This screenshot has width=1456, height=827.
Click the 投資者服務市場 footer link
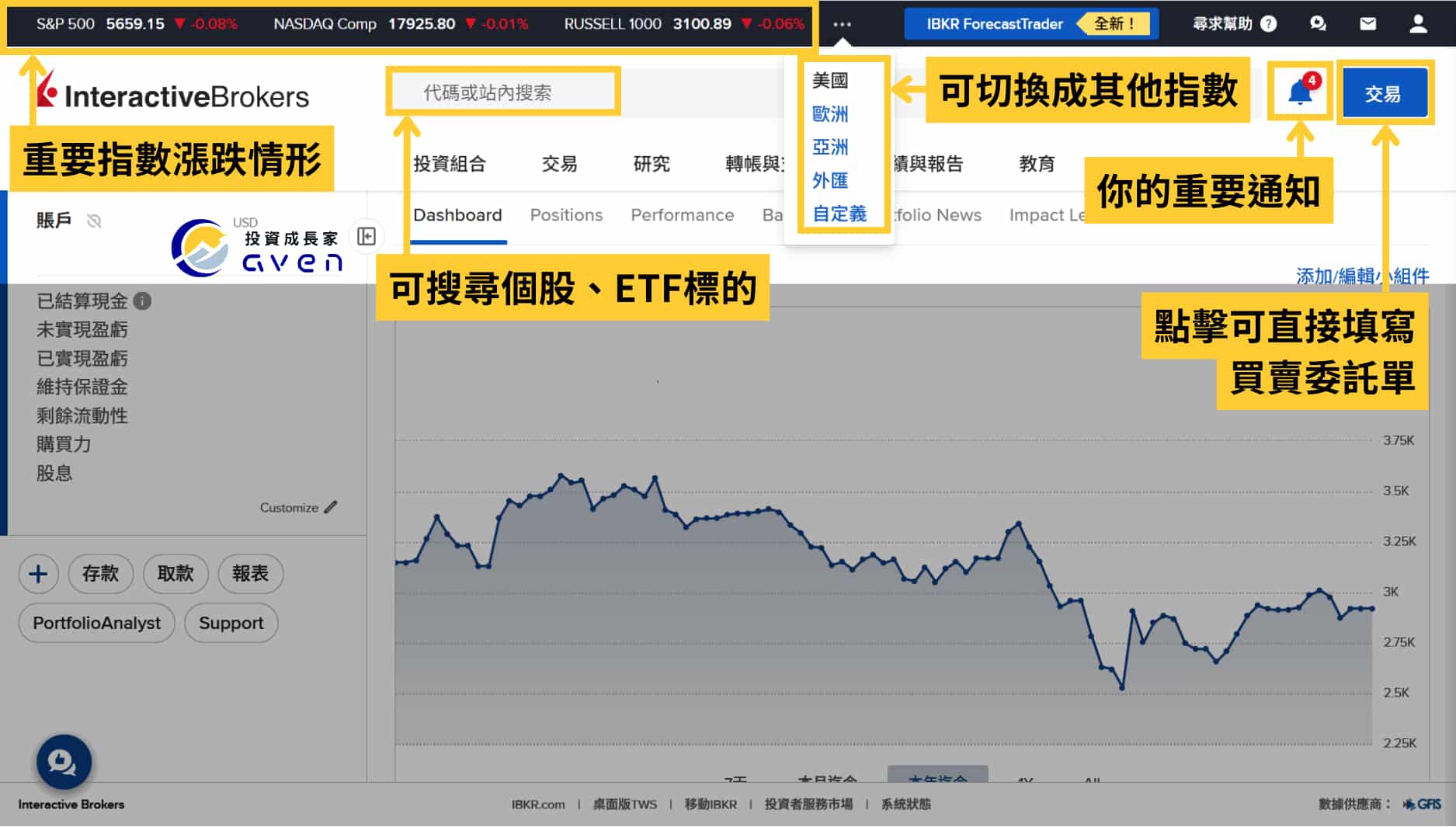pos(808,804)
